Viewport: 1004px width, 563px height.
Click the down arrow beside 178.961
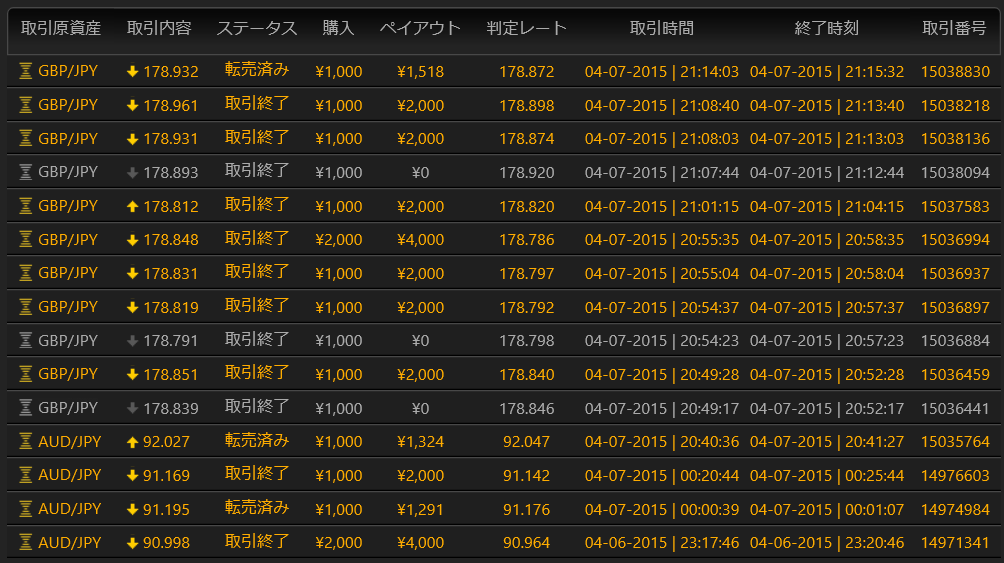(x=132, y=105)
